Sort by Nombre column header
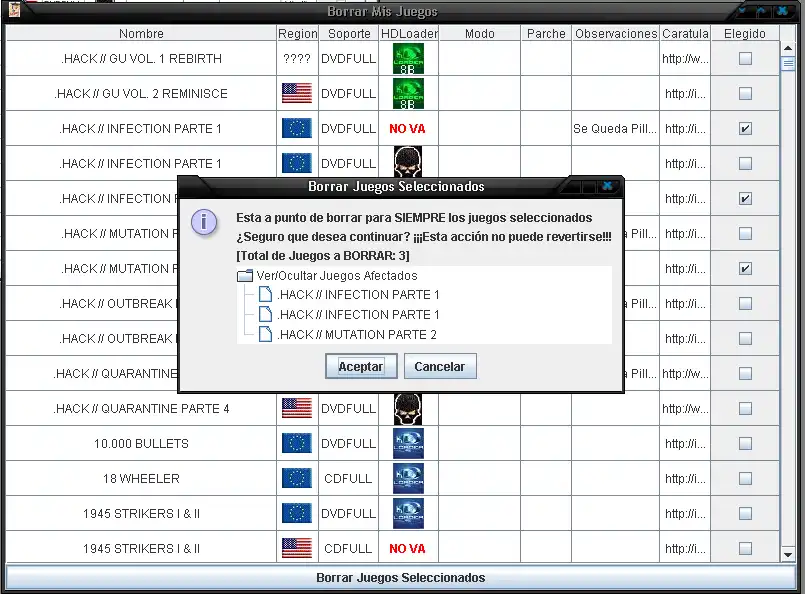The width and height of the screenshot is (805, 594). pyautogui.click(x=141, y=33)
